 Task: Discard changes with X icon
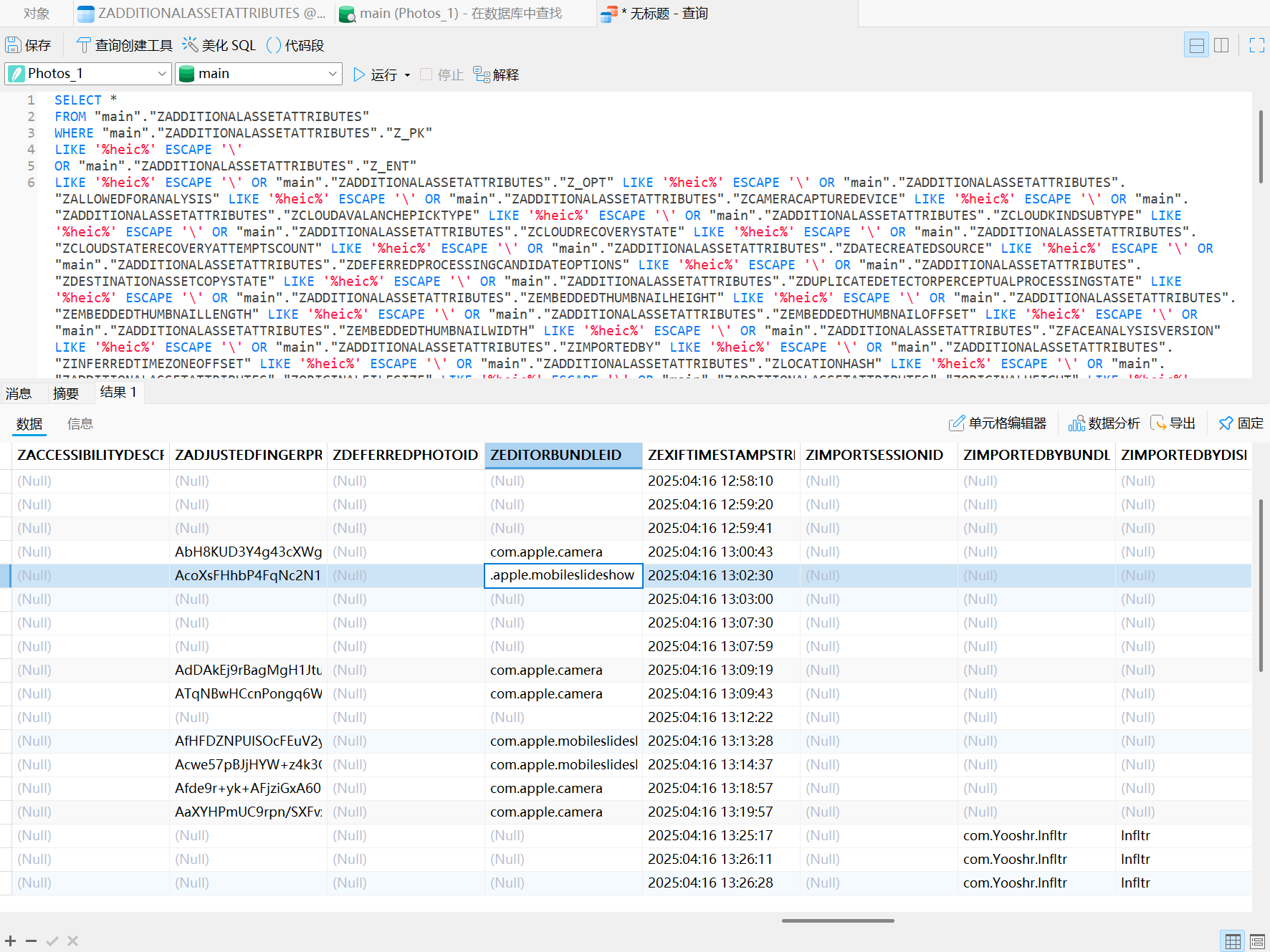[x=72, y=941]
